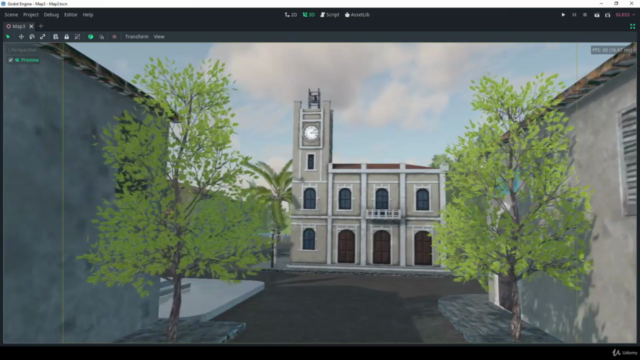Toggle local space green cube icon

[91, 37]
